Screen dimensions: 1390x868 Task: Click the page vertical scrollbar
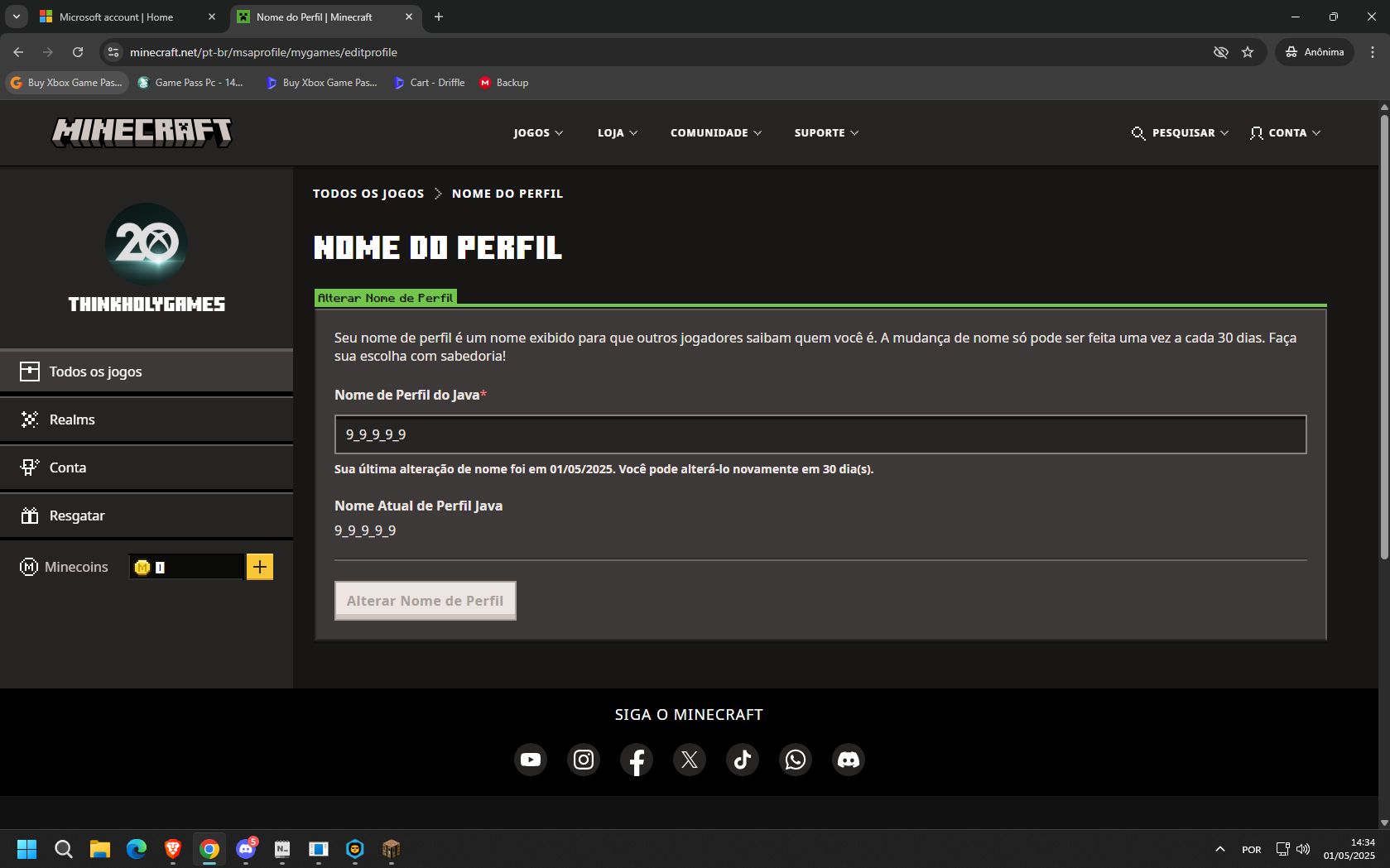tap(1384, 337)
